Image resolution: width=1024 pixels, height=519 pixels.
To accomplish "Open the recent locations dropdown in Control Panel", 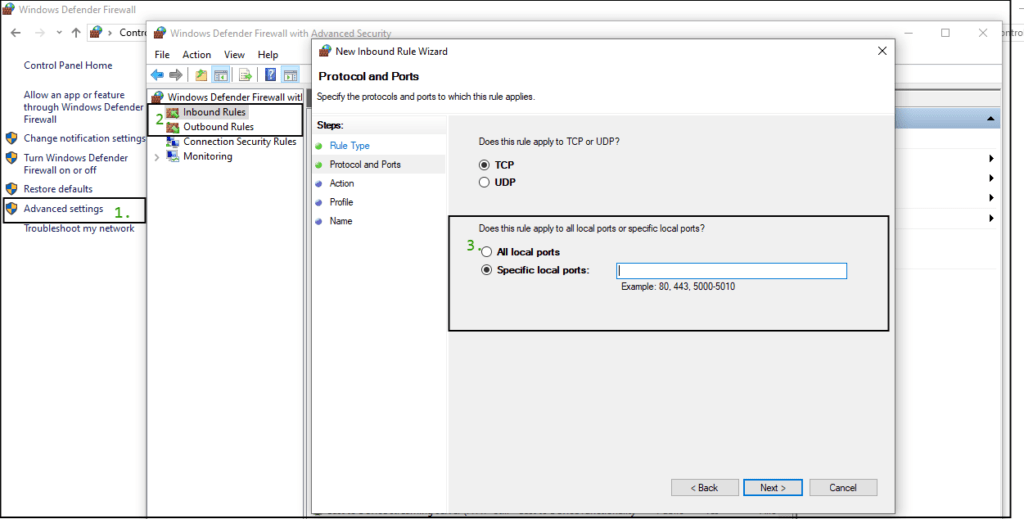I will tap(59, 32).
